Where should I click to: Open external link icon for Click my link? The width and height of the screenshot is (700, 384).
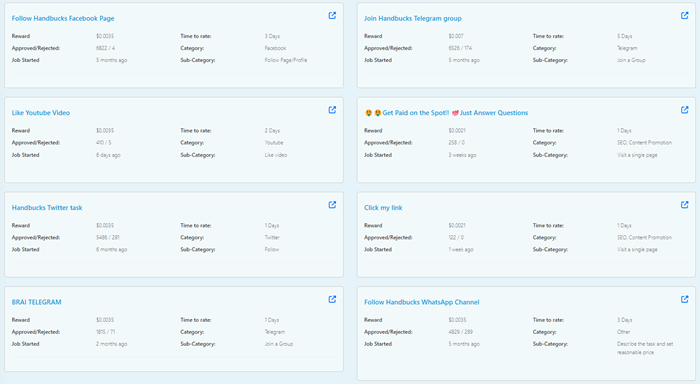(x=684, y=205)
